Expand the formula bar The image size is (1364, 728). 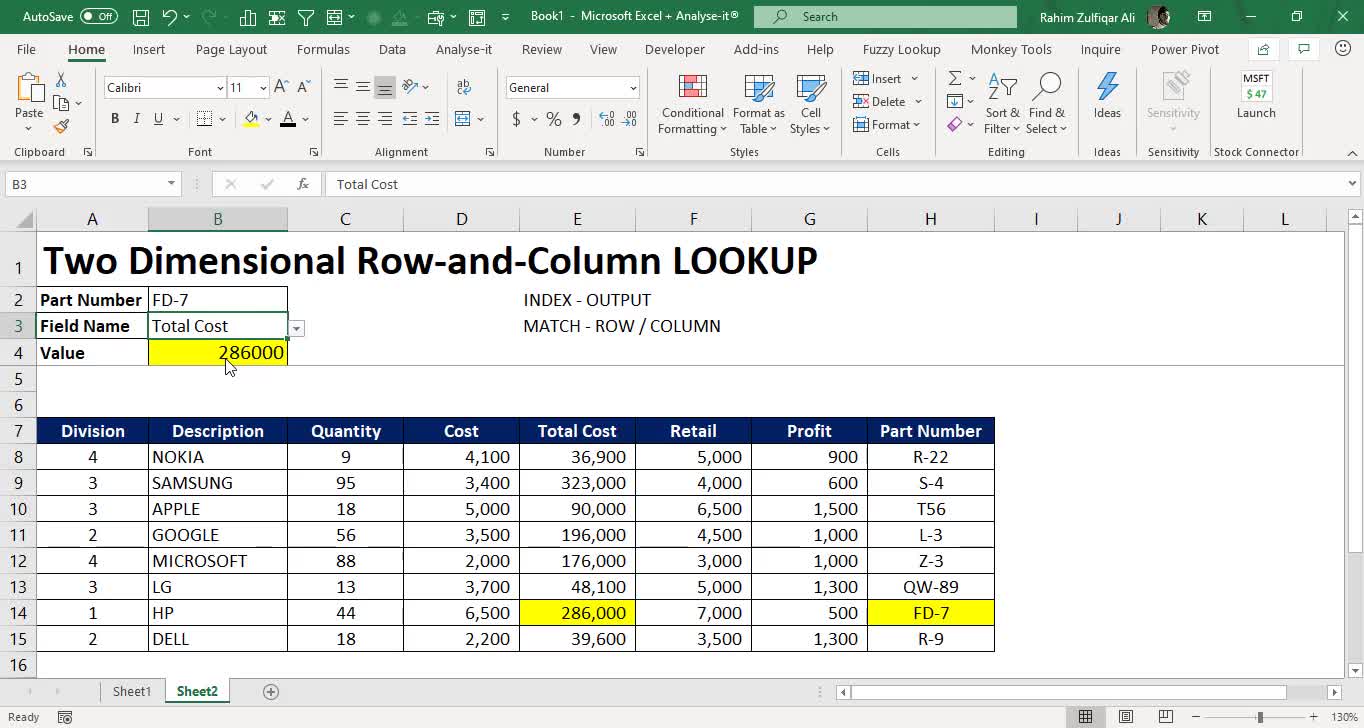(1352, 184)
